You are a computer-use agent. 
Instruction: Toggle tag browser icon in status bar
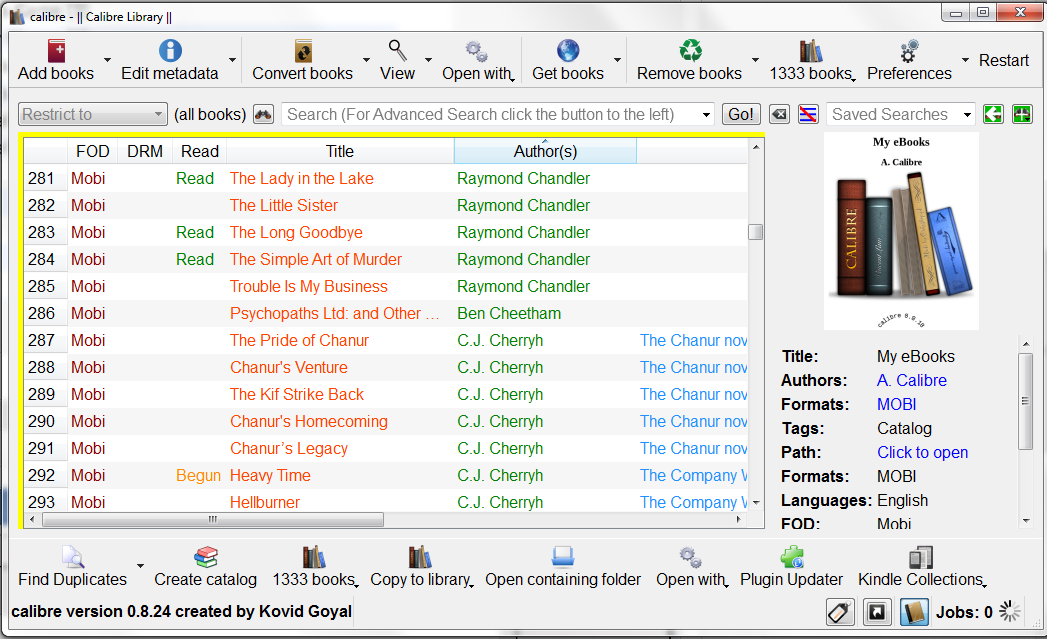tap(840, 612)
